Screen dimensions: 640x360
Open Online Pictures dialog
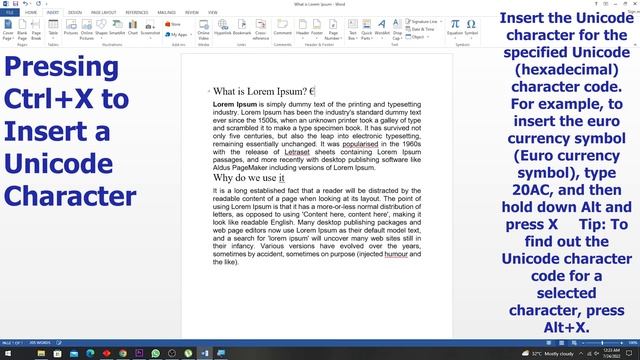(x=87, y=30)
